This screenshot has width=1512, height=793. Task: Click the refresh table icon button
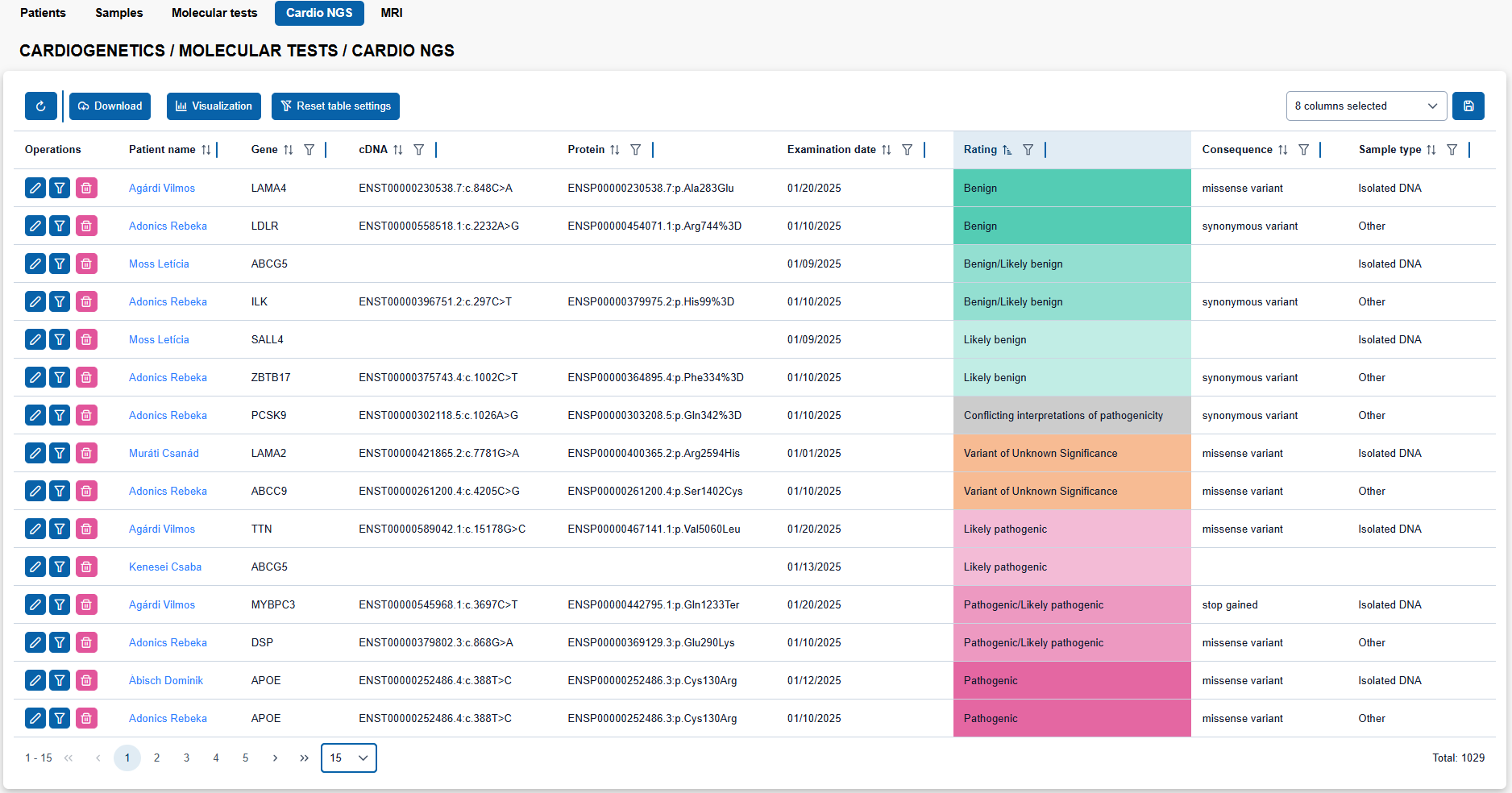click(41, 106)
